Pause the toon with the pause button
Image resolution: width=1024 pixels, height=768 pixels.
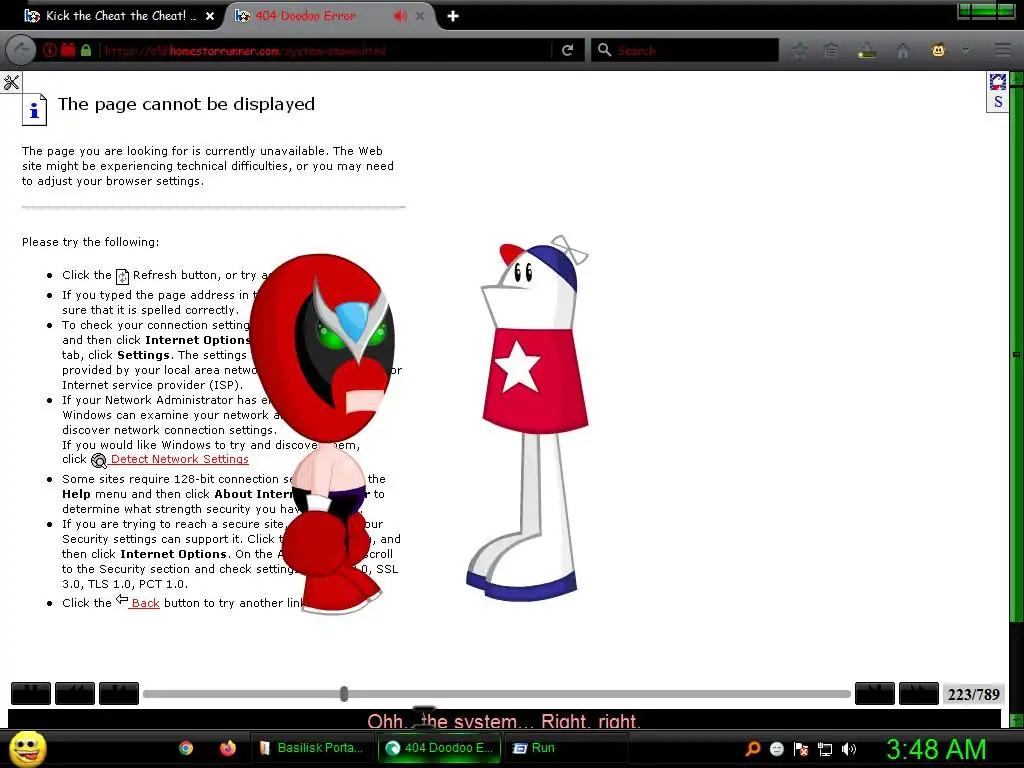[31, 694]
